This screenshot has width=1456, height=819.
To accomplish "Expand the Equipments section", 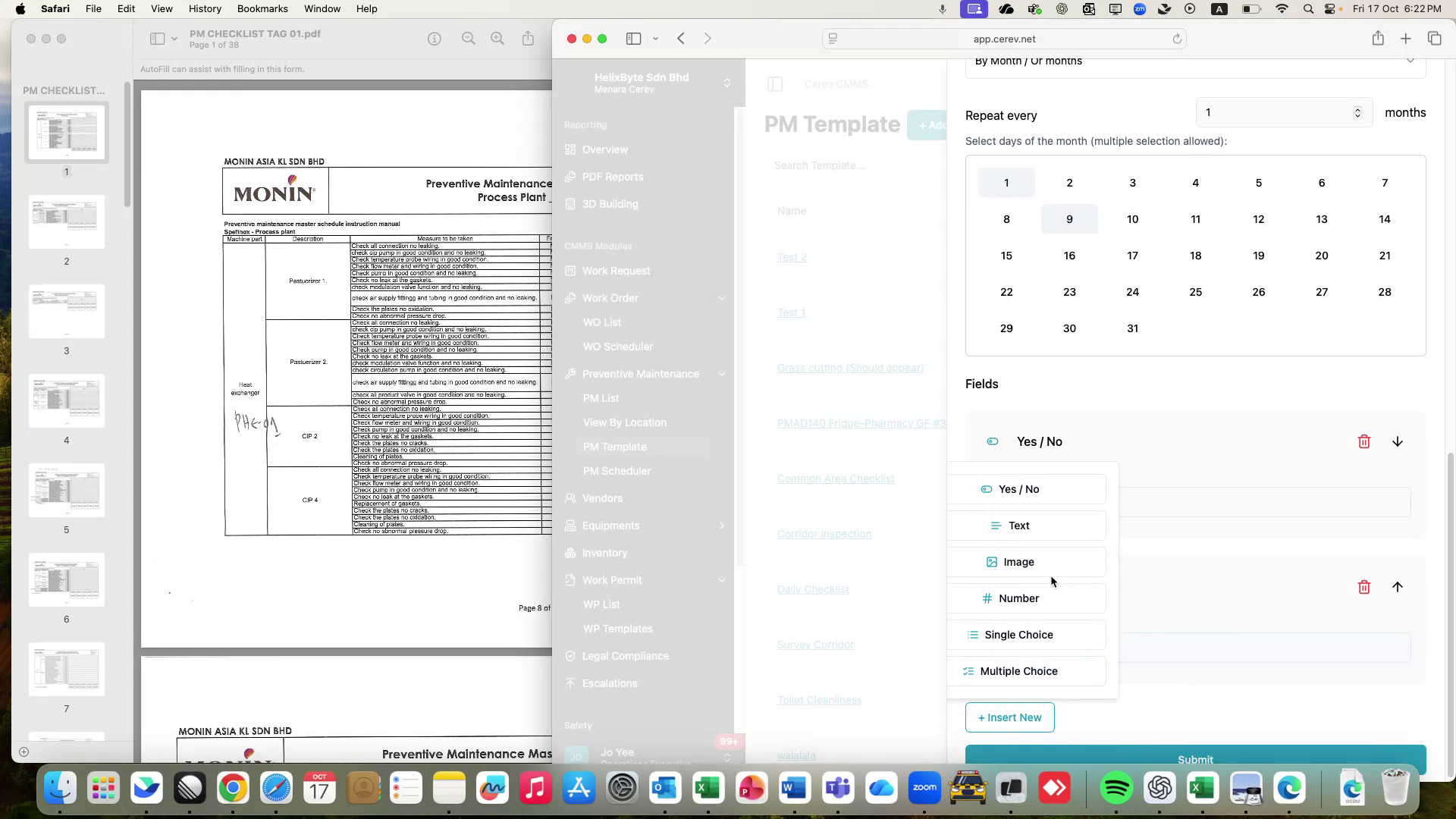I will tap(721, 526).
